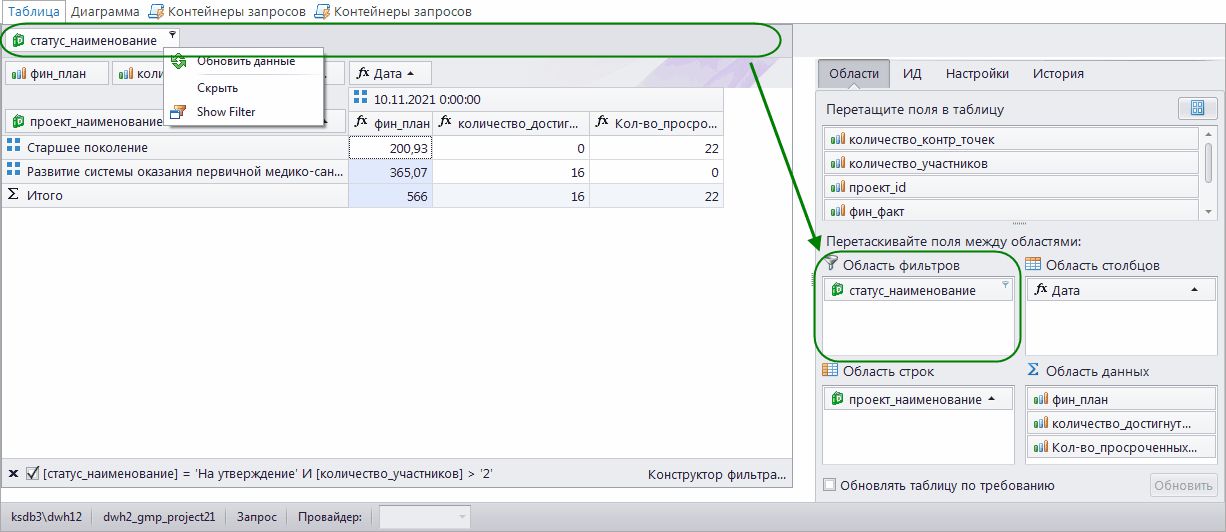Enable Обновлять таблицу по требованию checkbox
Screen dimensions: 1226x532
click(x=829, y=486)
